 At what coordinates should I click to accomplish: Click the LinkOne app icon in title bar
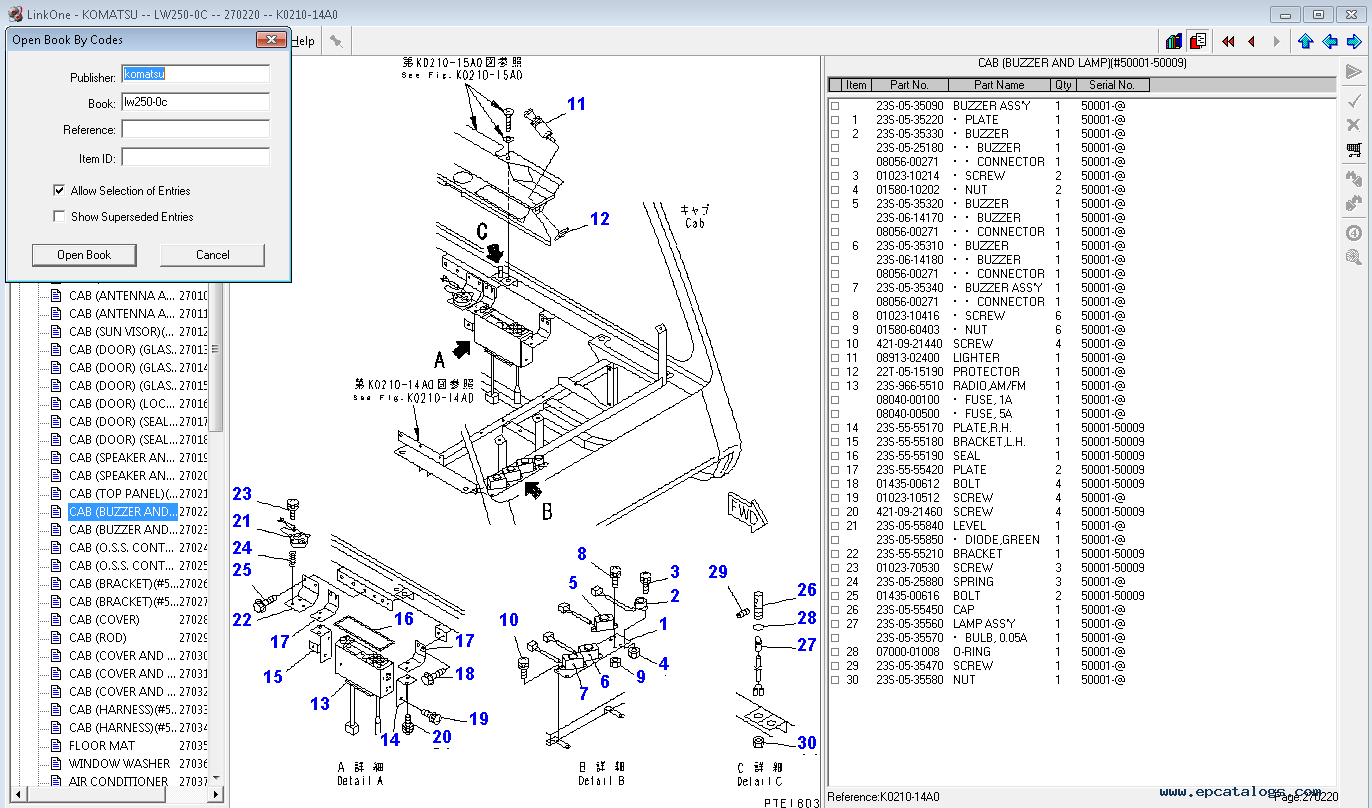(15, 14)
